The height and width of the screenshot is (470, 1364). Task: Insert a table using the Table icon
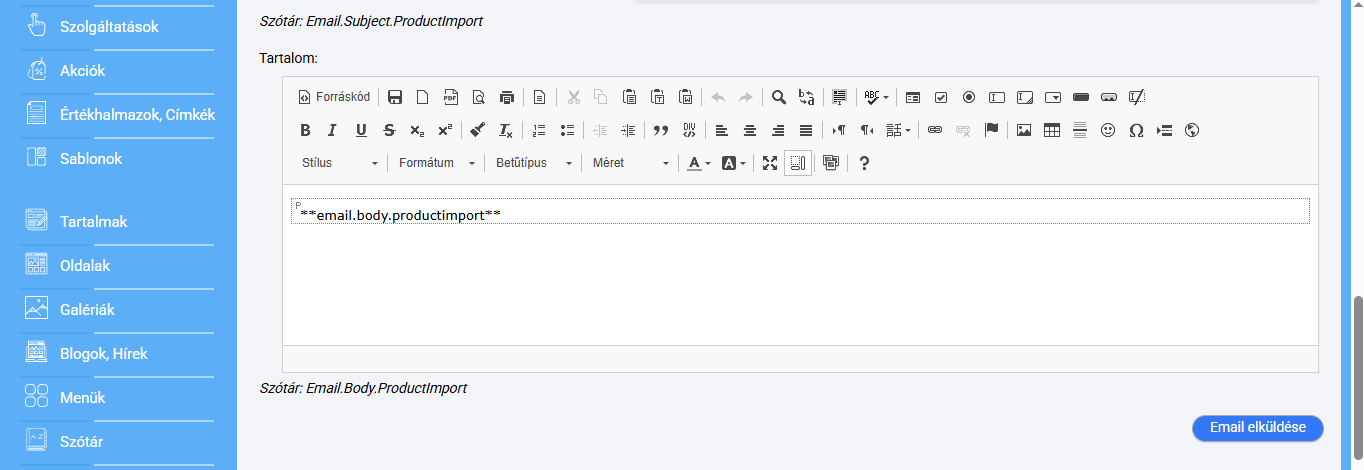[x=1052, y=130]
